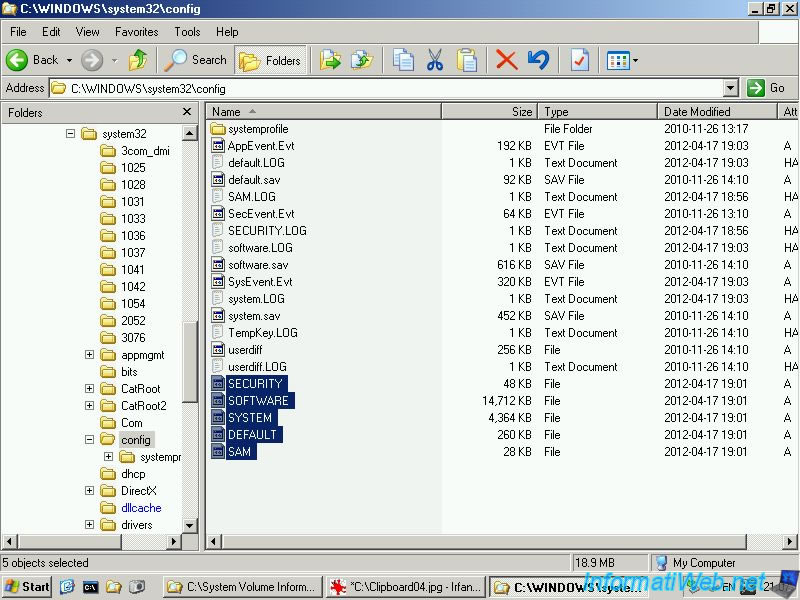Copy the selected files
The height and width of the screenshot is (600, 800).
(403, 60)
